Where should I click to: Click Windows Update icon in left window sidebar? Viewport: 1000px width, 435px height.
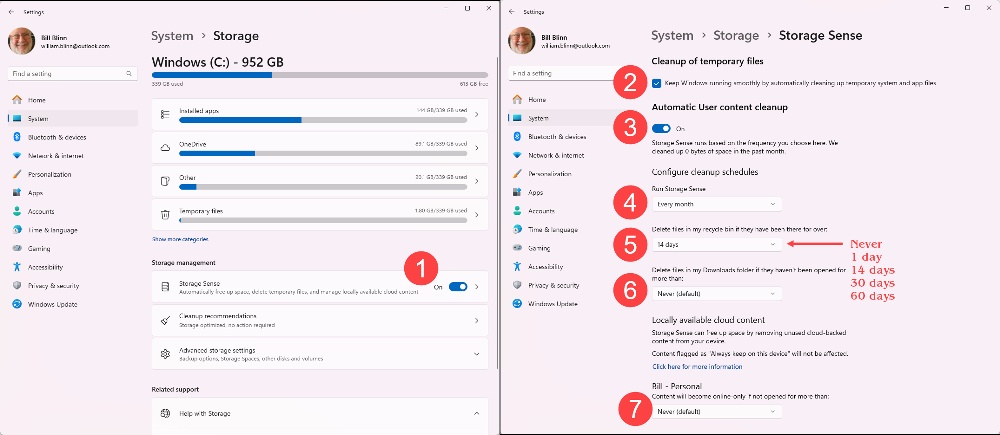point(17,304)
